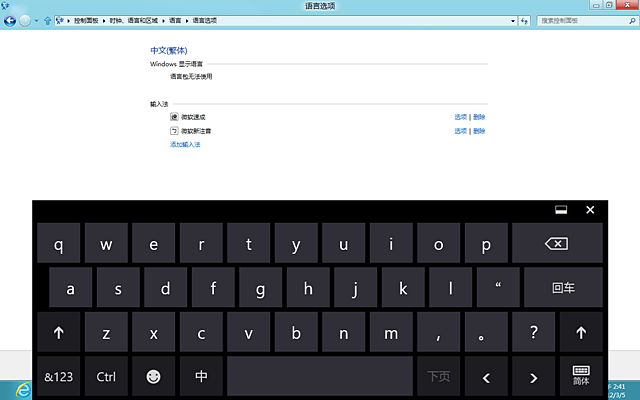Tap the p key on touch keyboard
The width and height of the screenshot is (640, 400).
(x=486, y=243)
